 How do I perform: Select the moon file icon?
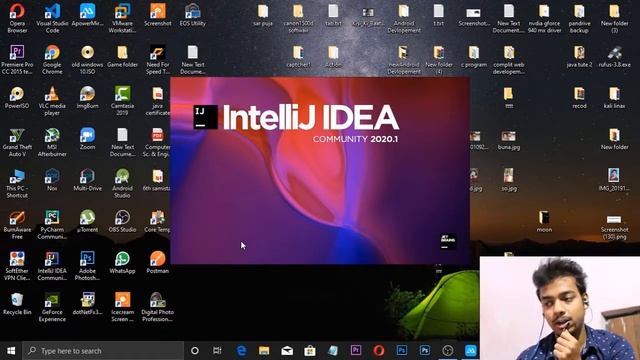544,221
